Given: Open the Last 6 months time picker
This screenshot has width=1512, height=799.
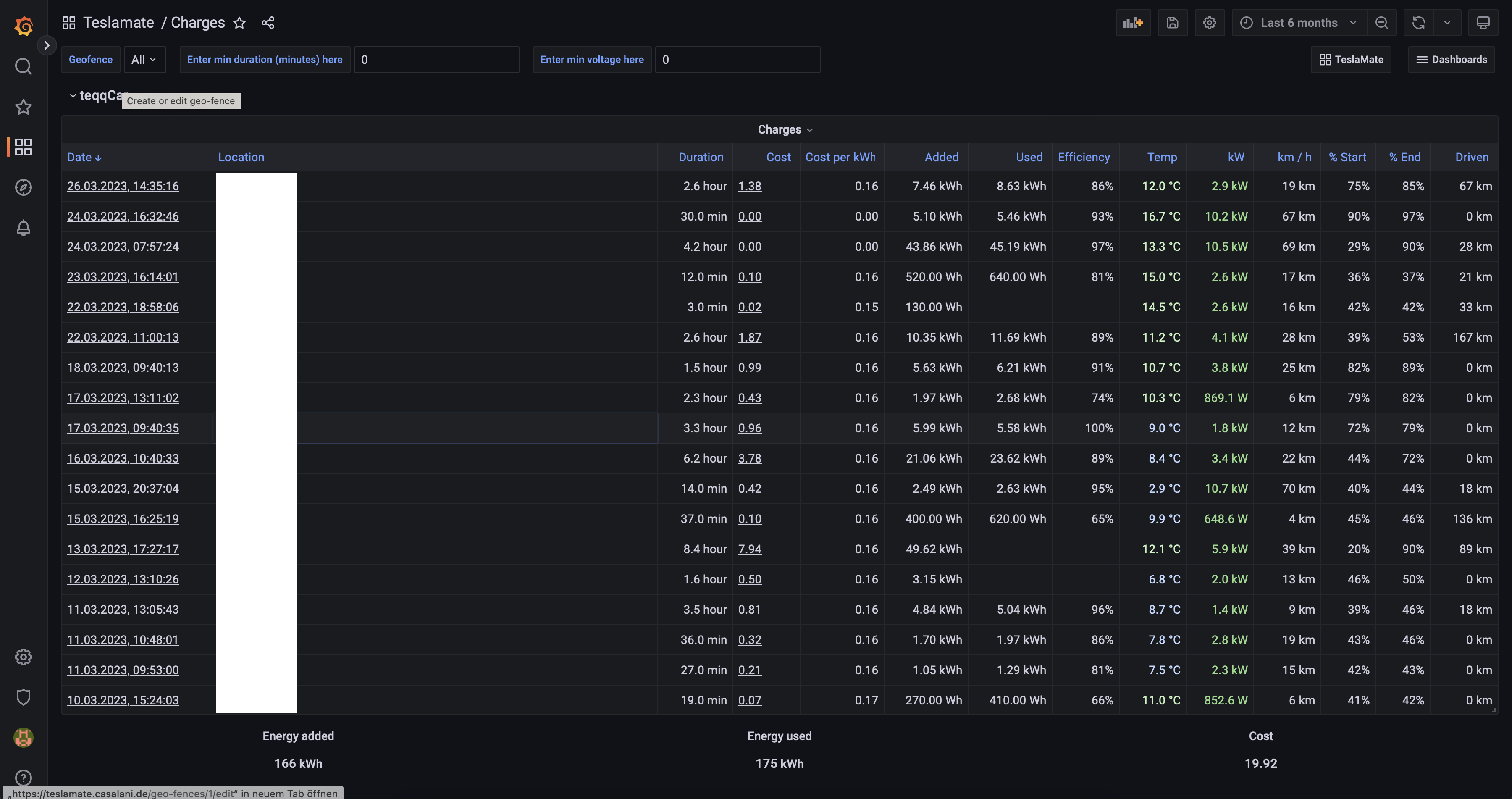Looking at the screenshot, I should pos(1298,23).
